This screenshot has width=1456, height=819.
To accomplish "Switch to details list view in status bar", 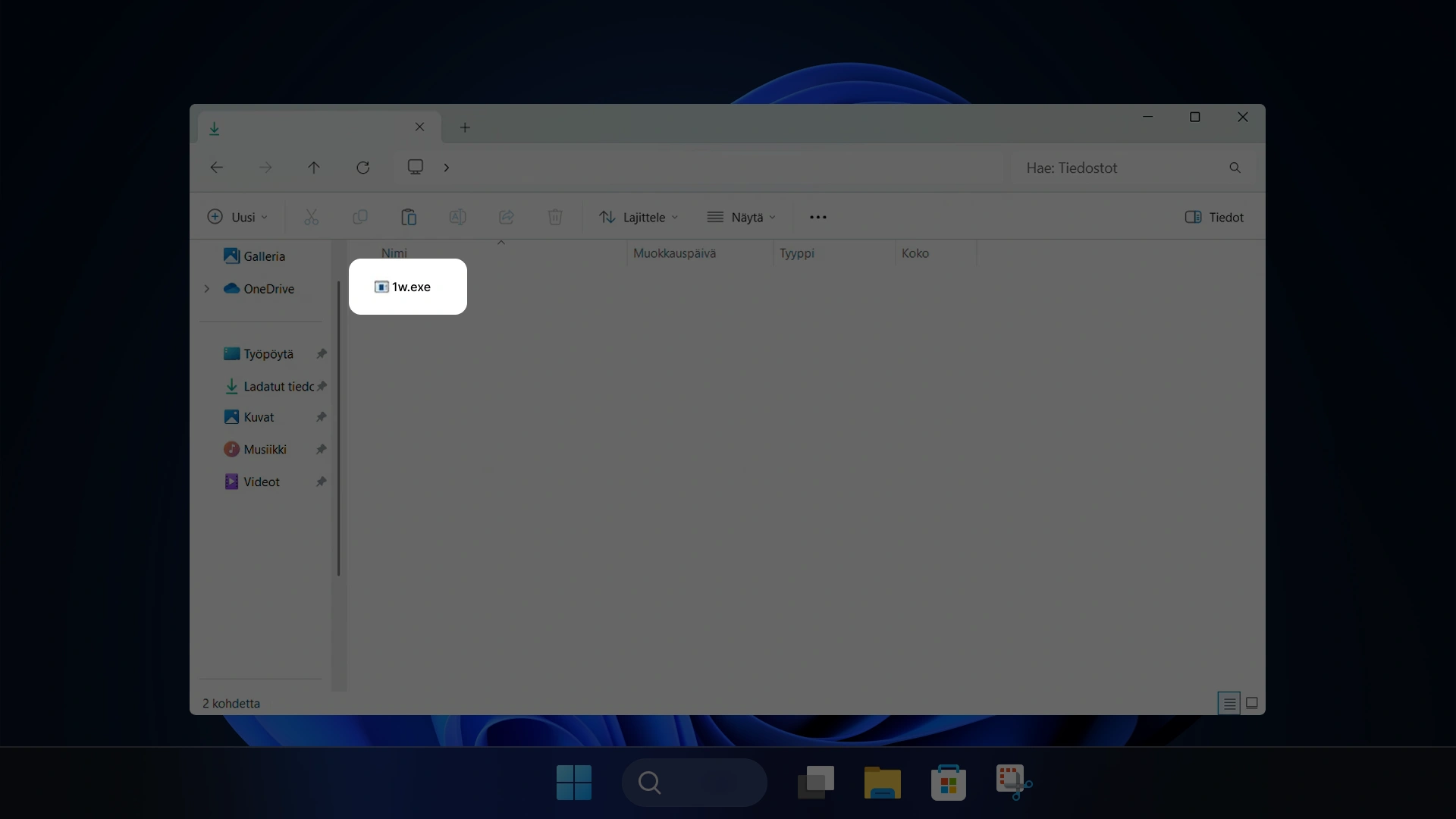I will (1229, 704).
